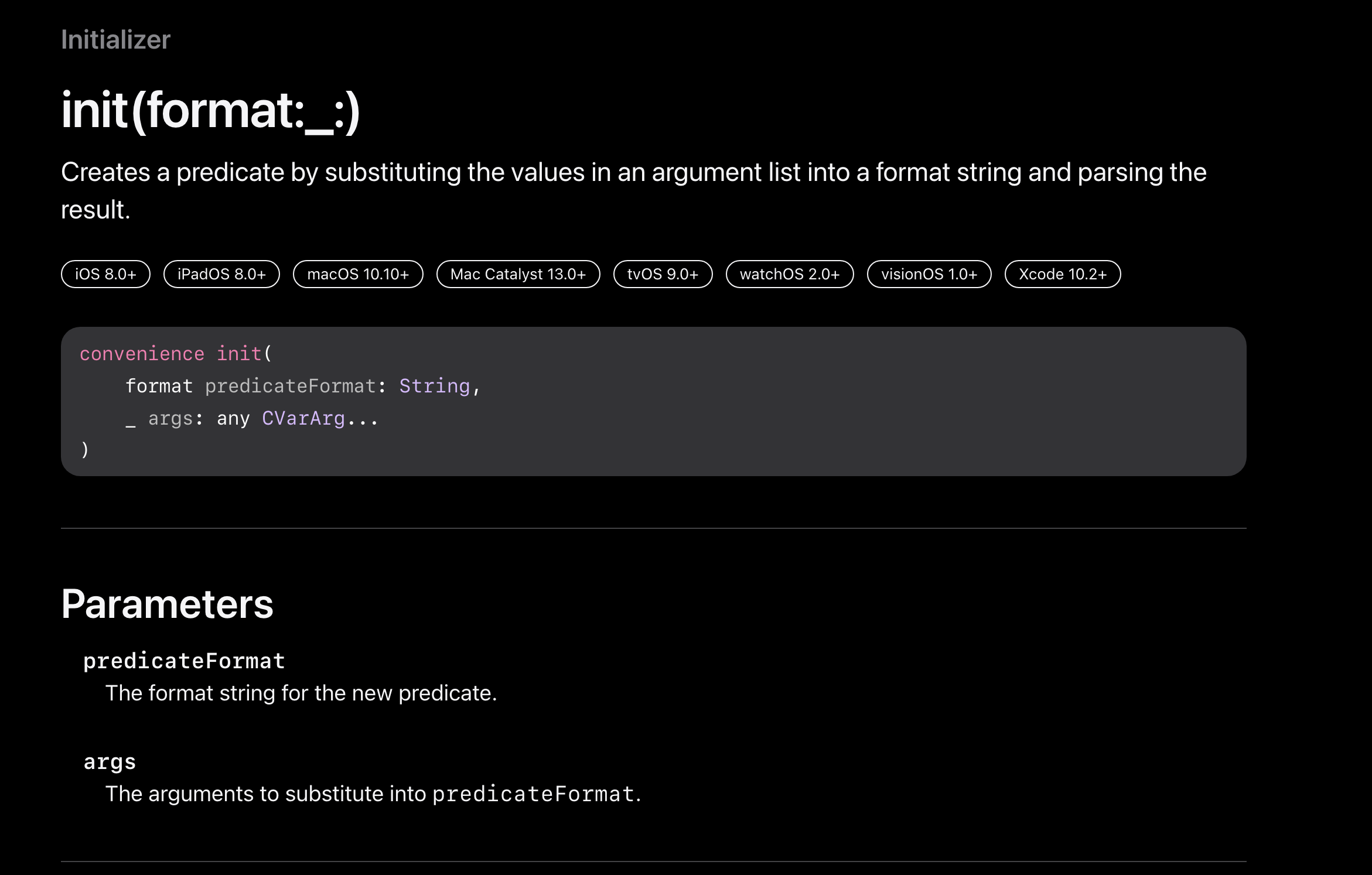Click the Initializer eyebrow label
The height and width of the screenshot is (875, 1372).
[115, 40]
